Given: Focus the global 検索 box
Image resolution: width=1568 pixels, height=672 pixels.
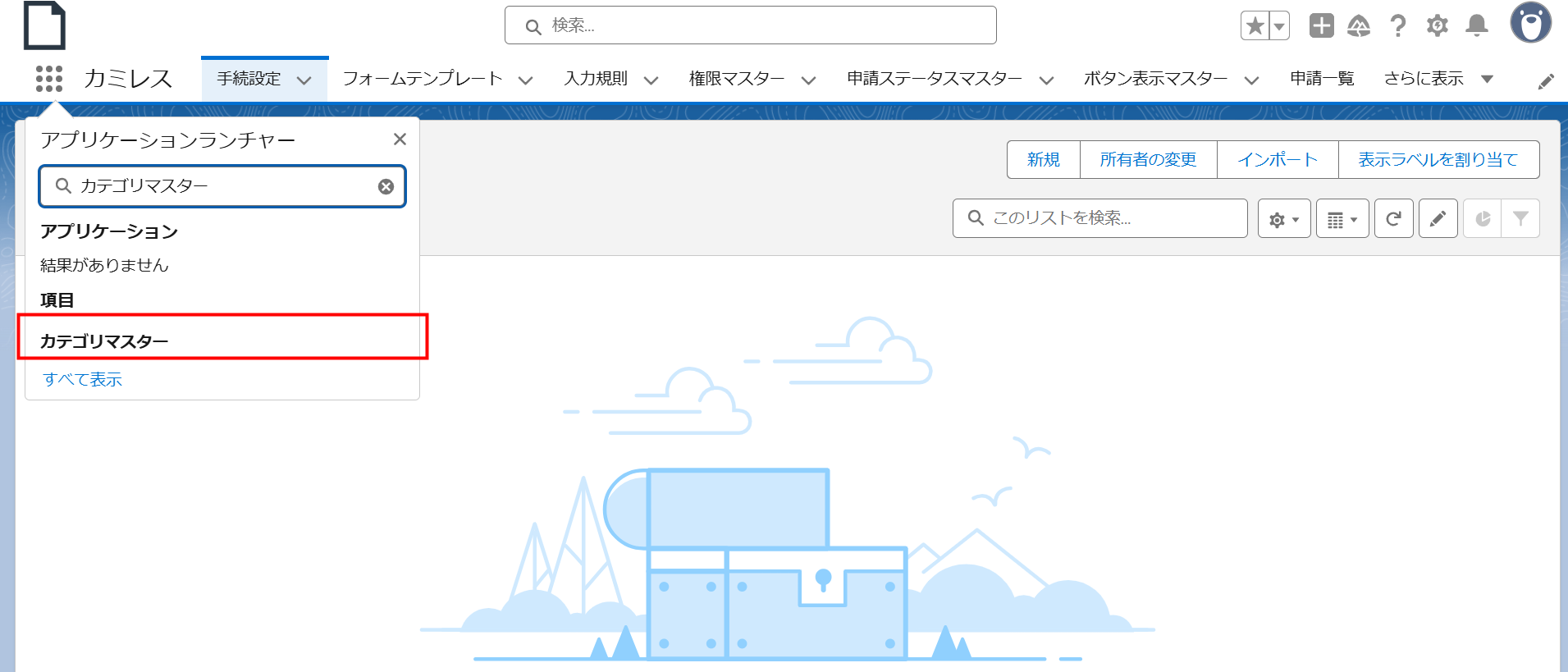Looking at the screenshot, I should tap(750, 25).
